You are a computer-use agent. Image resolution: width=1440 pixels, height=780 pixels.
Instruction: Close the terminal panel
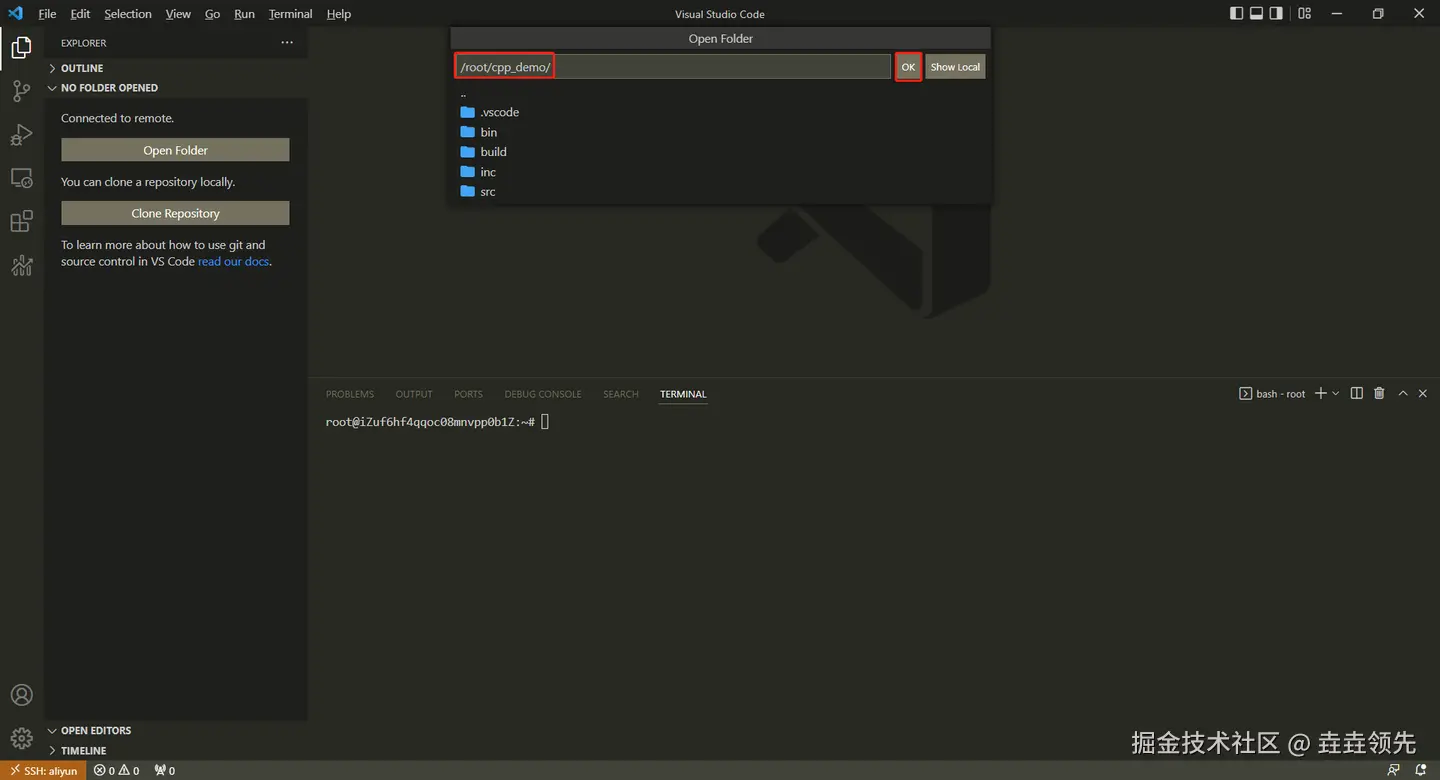(x=1423, y=394)
